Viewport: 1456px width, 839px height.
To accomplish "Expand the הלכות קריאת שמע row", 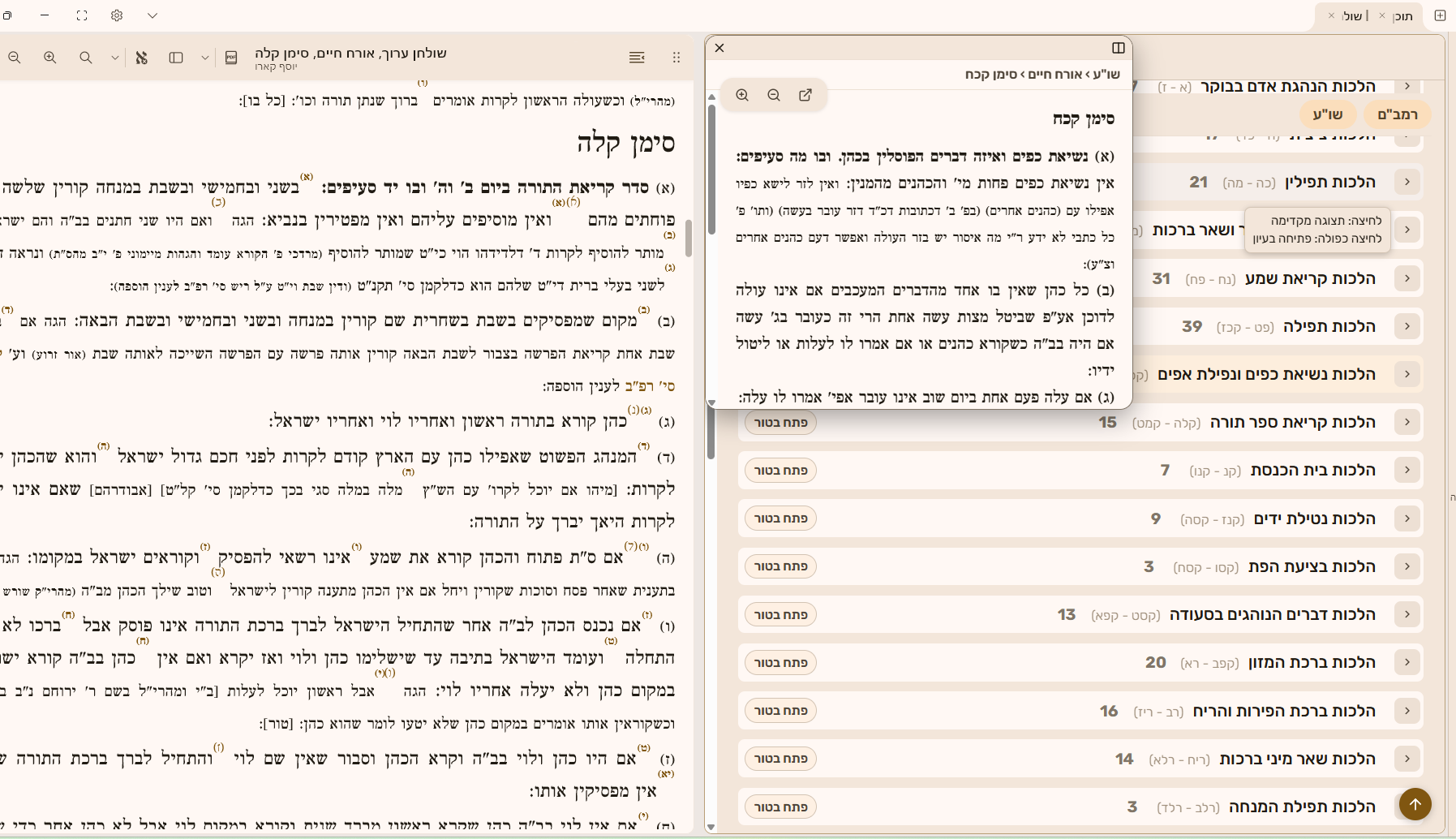I will (x=1407, y=278).
